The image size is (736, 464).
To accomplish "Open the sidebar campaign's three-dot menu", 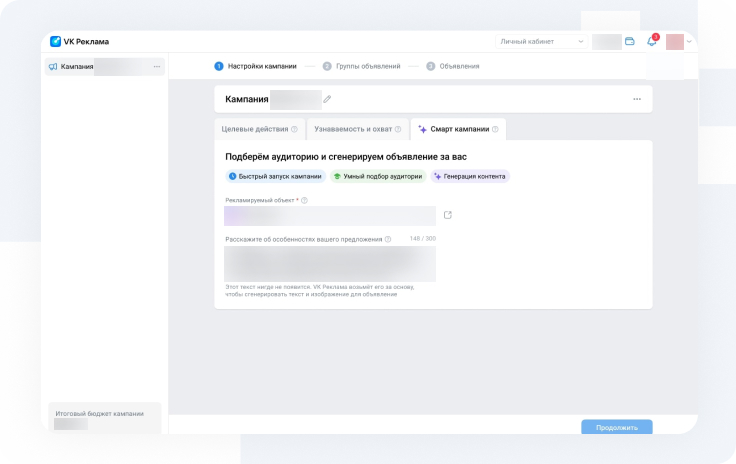I will tap(157, 67).
